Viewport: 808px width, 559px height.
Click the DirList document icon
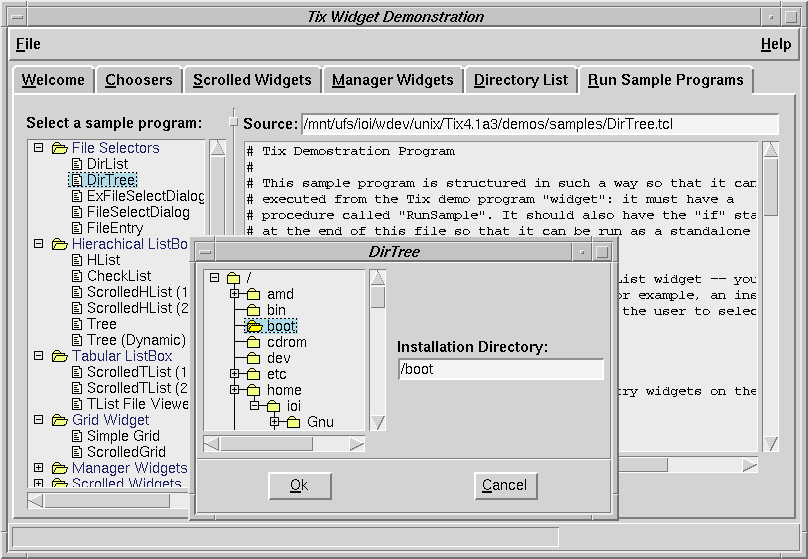[x=77, y=164]
